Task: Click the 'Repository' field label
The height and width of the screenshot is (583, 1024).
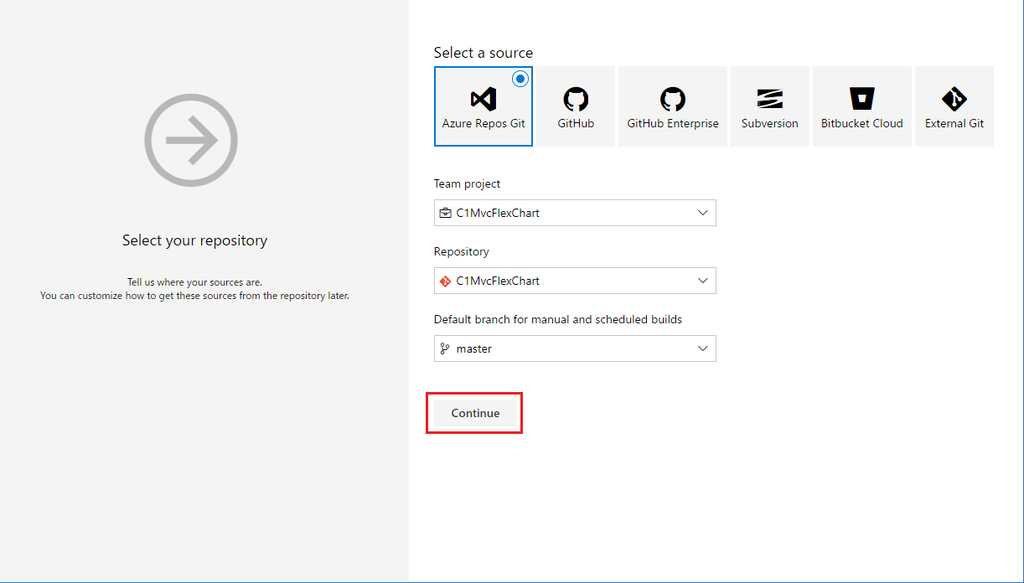Action: (x=461, y=252)
